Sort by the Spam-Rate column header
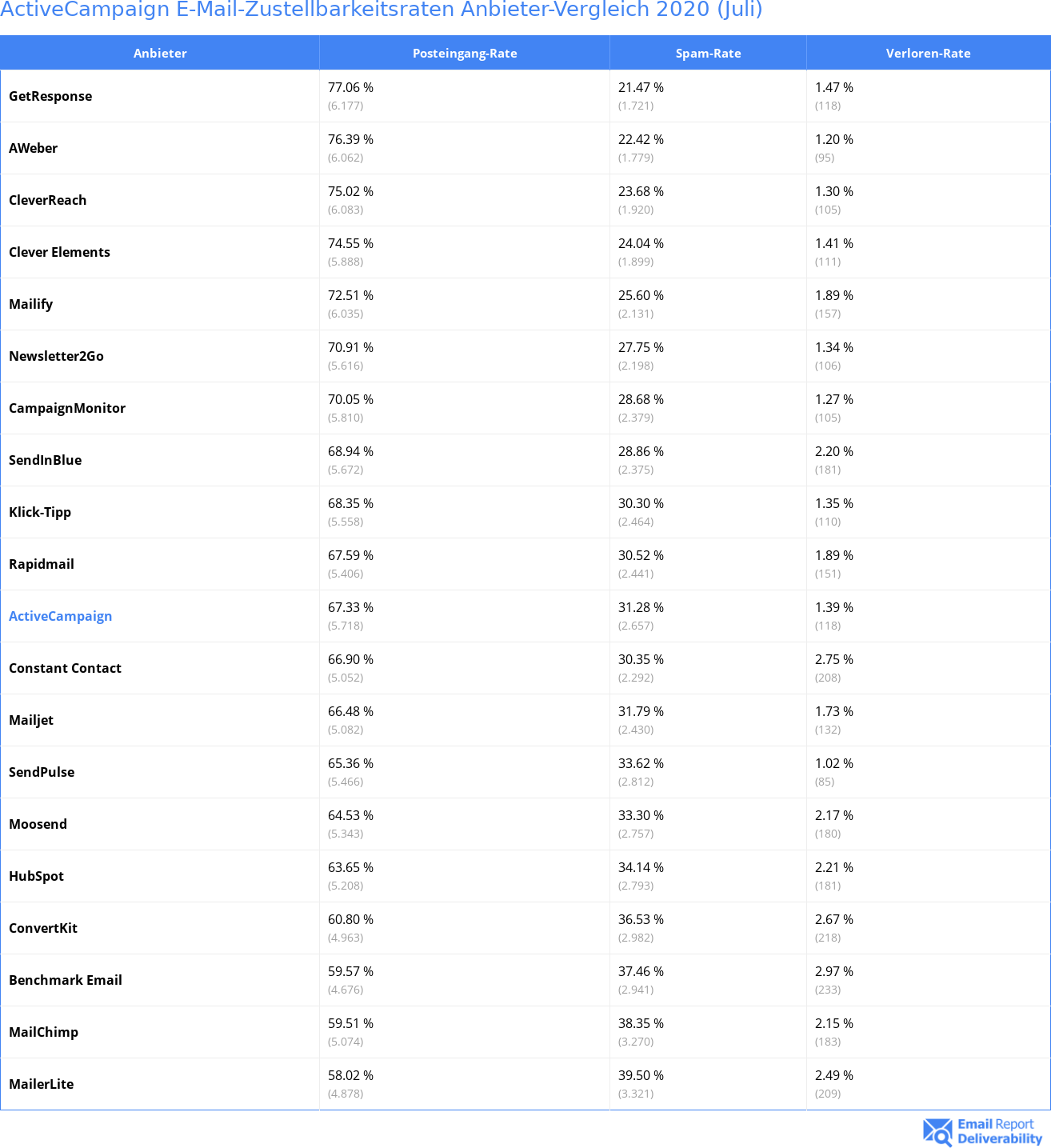 tap(708, 54)
